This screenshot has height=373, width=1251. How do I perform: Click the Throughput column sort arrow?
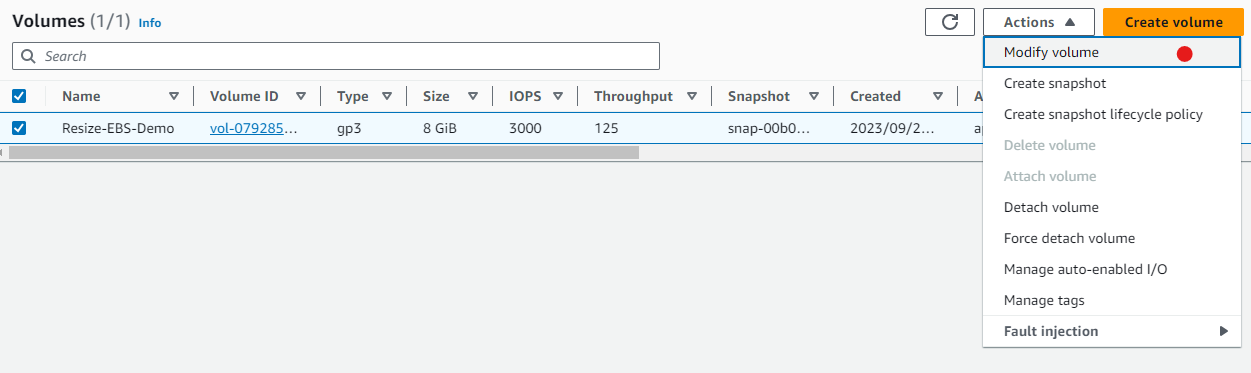(691, 97)
